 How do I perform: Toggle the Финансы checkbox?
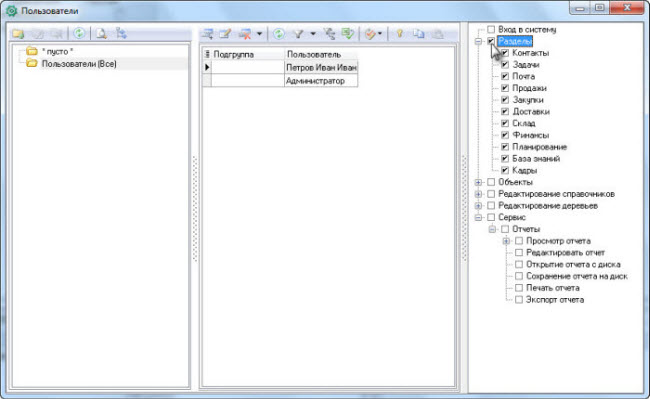(505, 135)
